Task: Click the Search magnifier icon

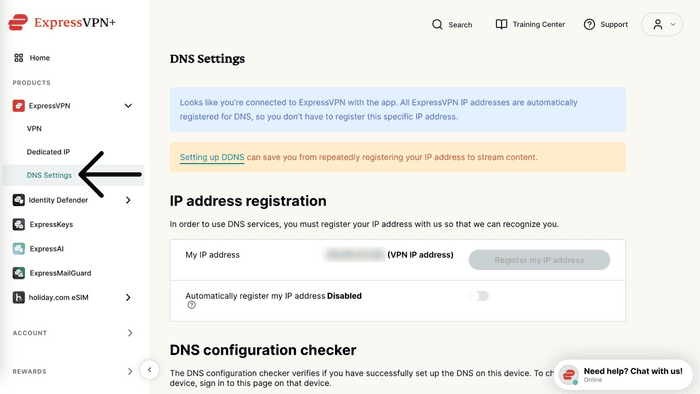Action: [438, 25]
